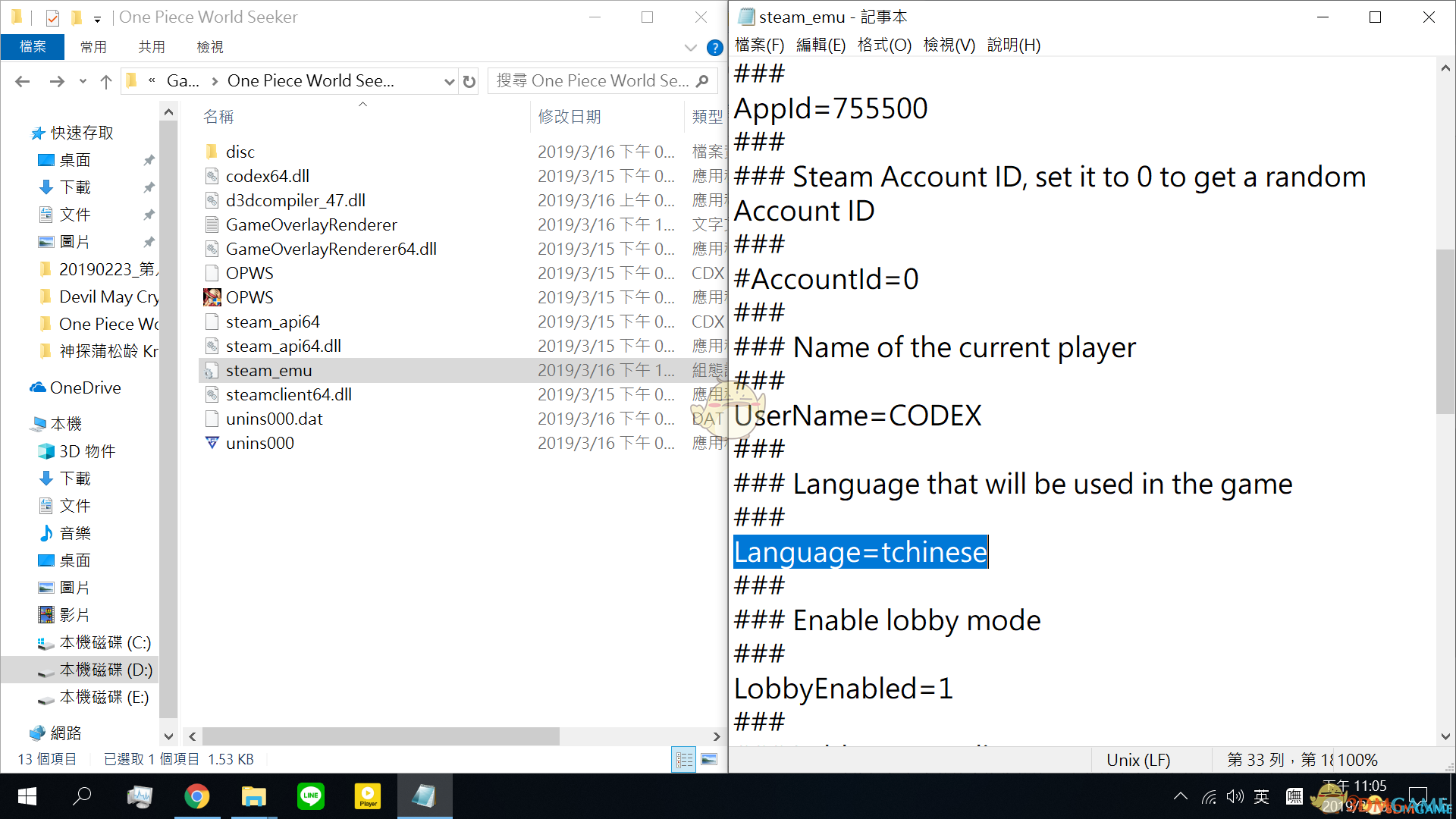Go forward with the Explorer forward arrow

(57, 81)
